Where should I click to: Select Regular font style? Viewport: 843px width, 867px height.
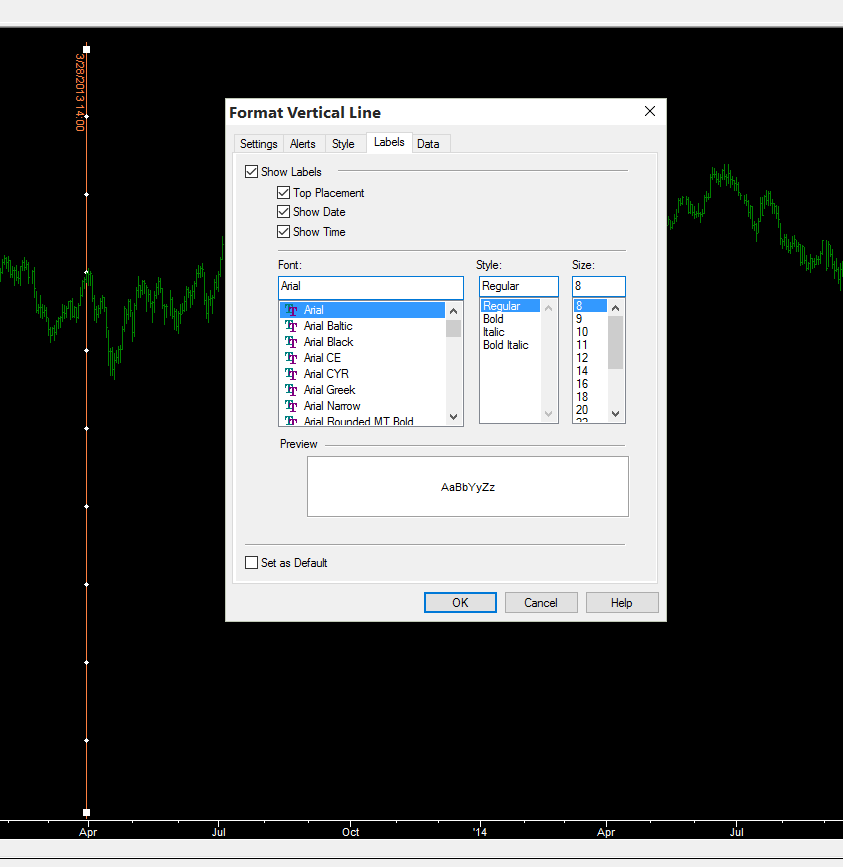point(510,306)
